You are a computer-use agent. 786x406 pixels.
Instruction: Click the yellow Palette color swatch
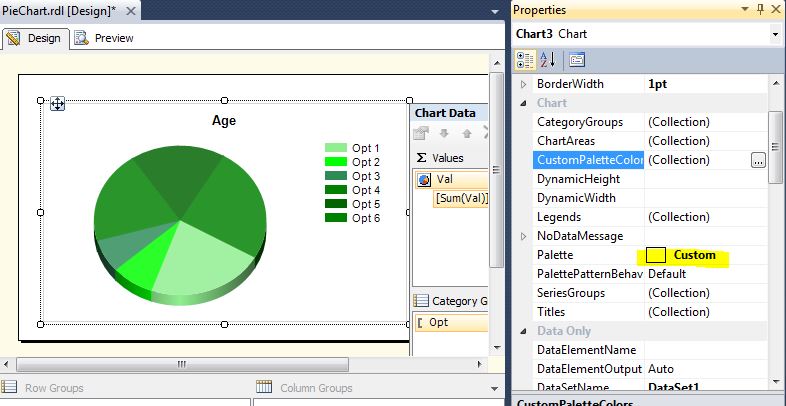pos(656,255)
